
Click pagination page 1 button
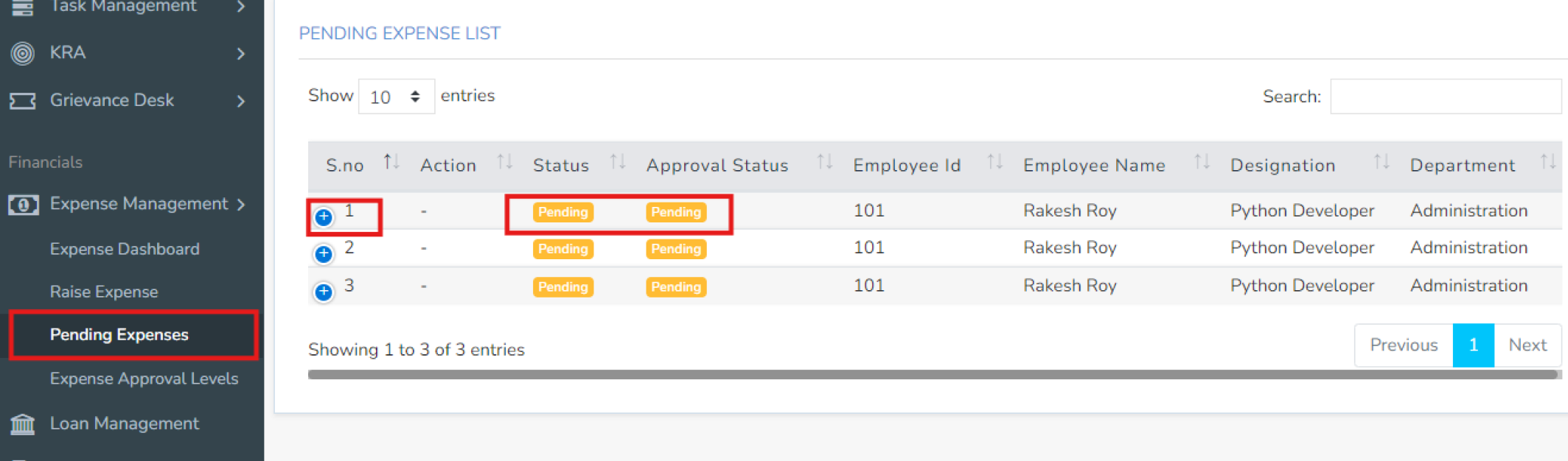[1473, 345]
